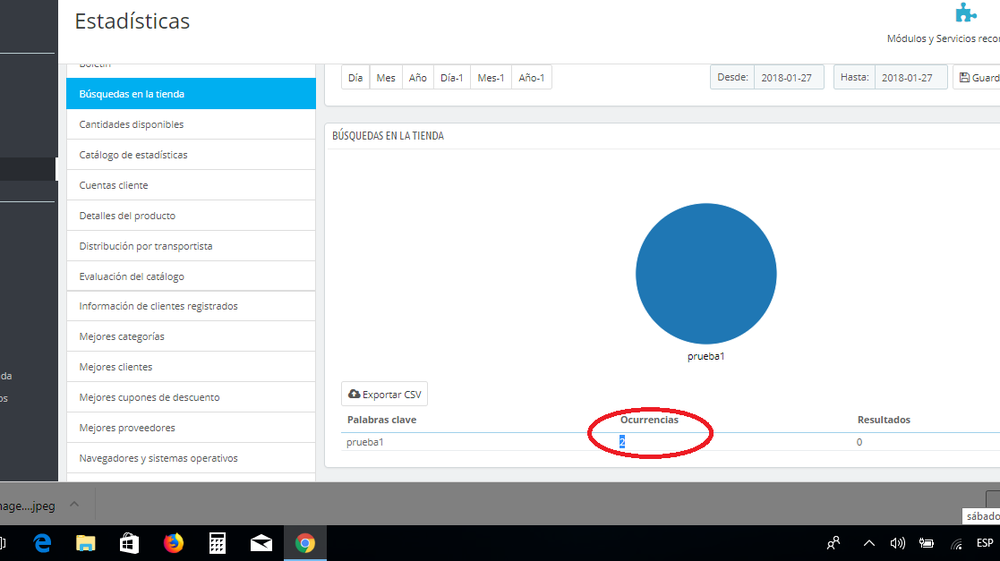Change ESP input language indicator
Viewport: 1000px width, 561px height.
pos(985,543)
